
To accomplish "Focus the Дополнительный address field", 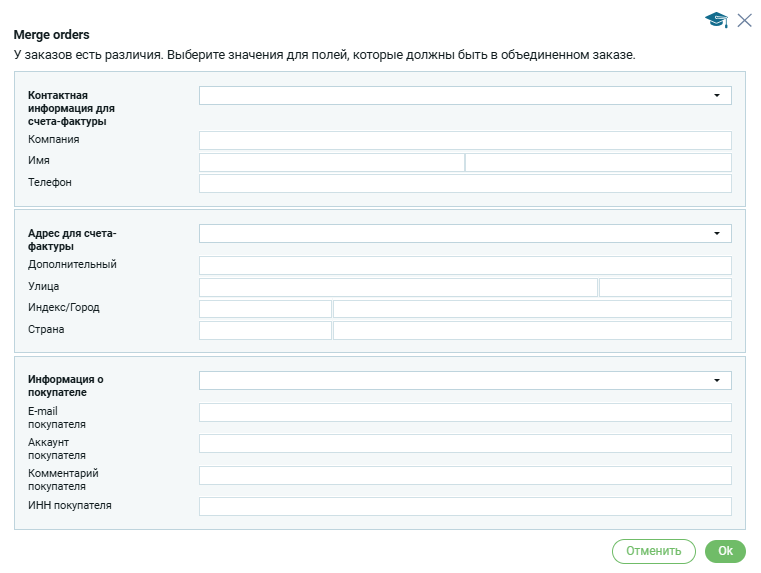I will tap(465, 266).
